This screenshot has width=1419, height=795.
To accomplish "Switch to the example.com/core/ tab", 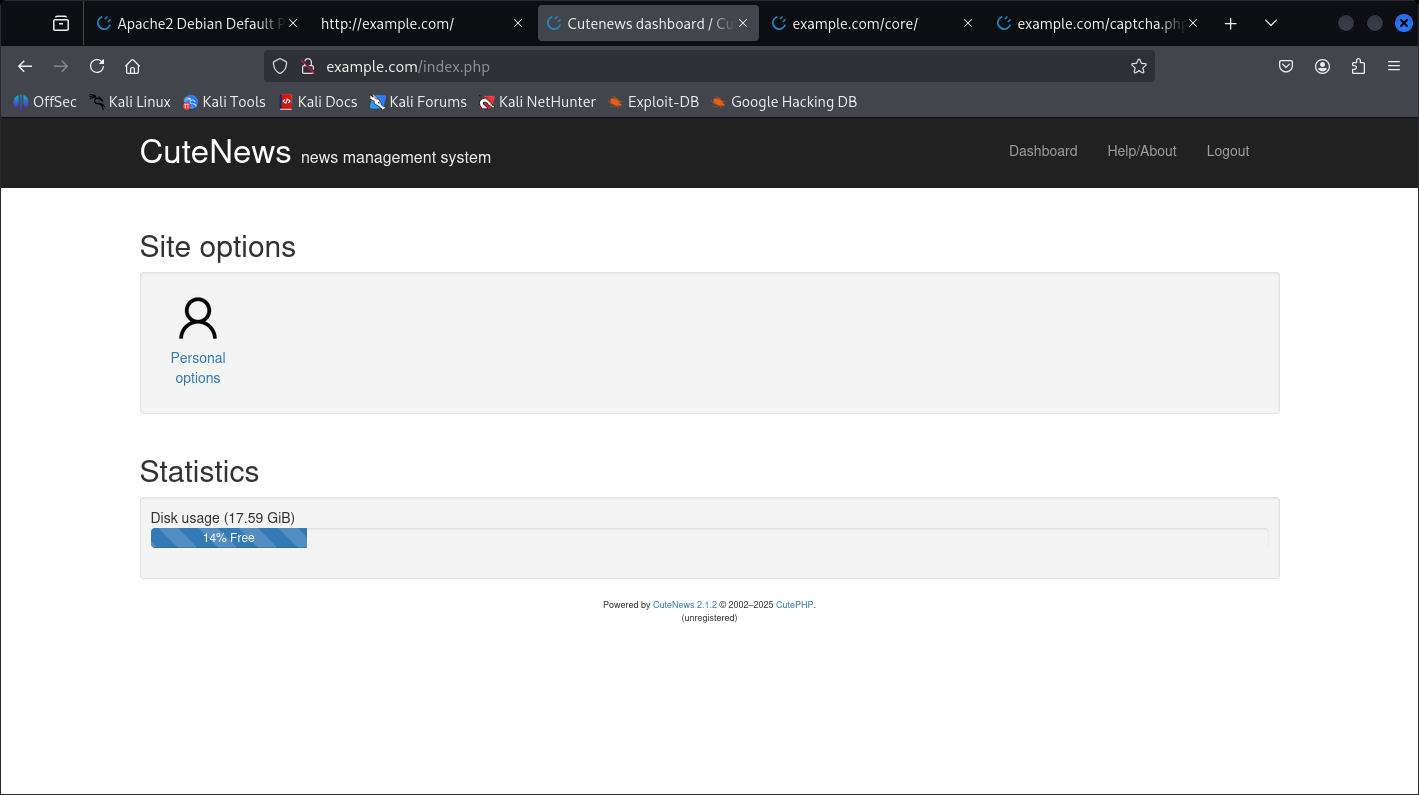I will point(873,23).
